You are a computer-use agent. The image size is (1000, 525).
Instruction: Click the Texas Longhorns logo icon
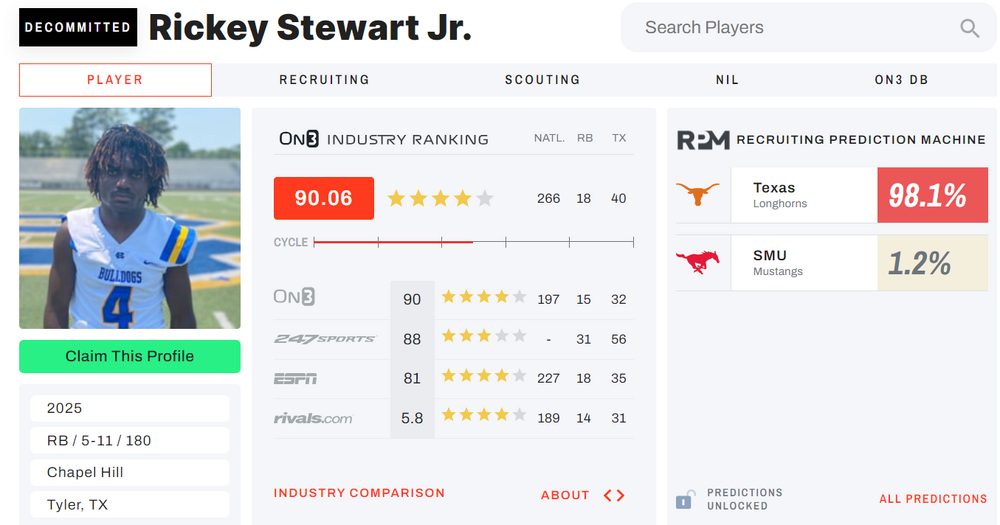[x=697, y=194]
